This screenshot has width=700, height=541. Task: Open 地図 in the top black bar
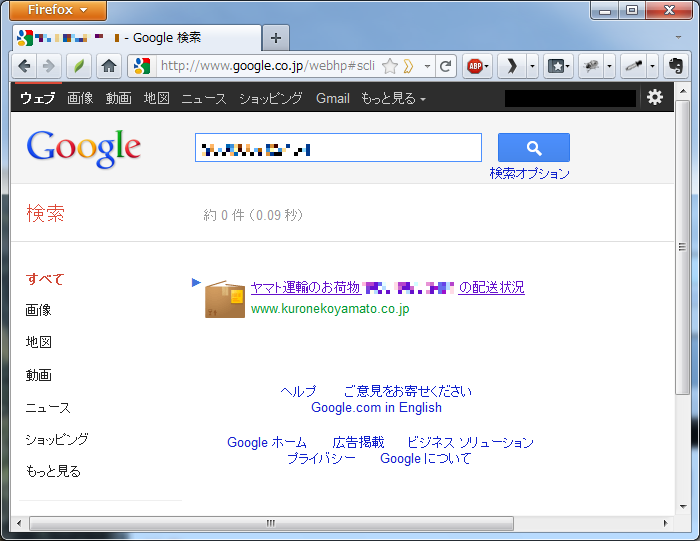point(156,98)
